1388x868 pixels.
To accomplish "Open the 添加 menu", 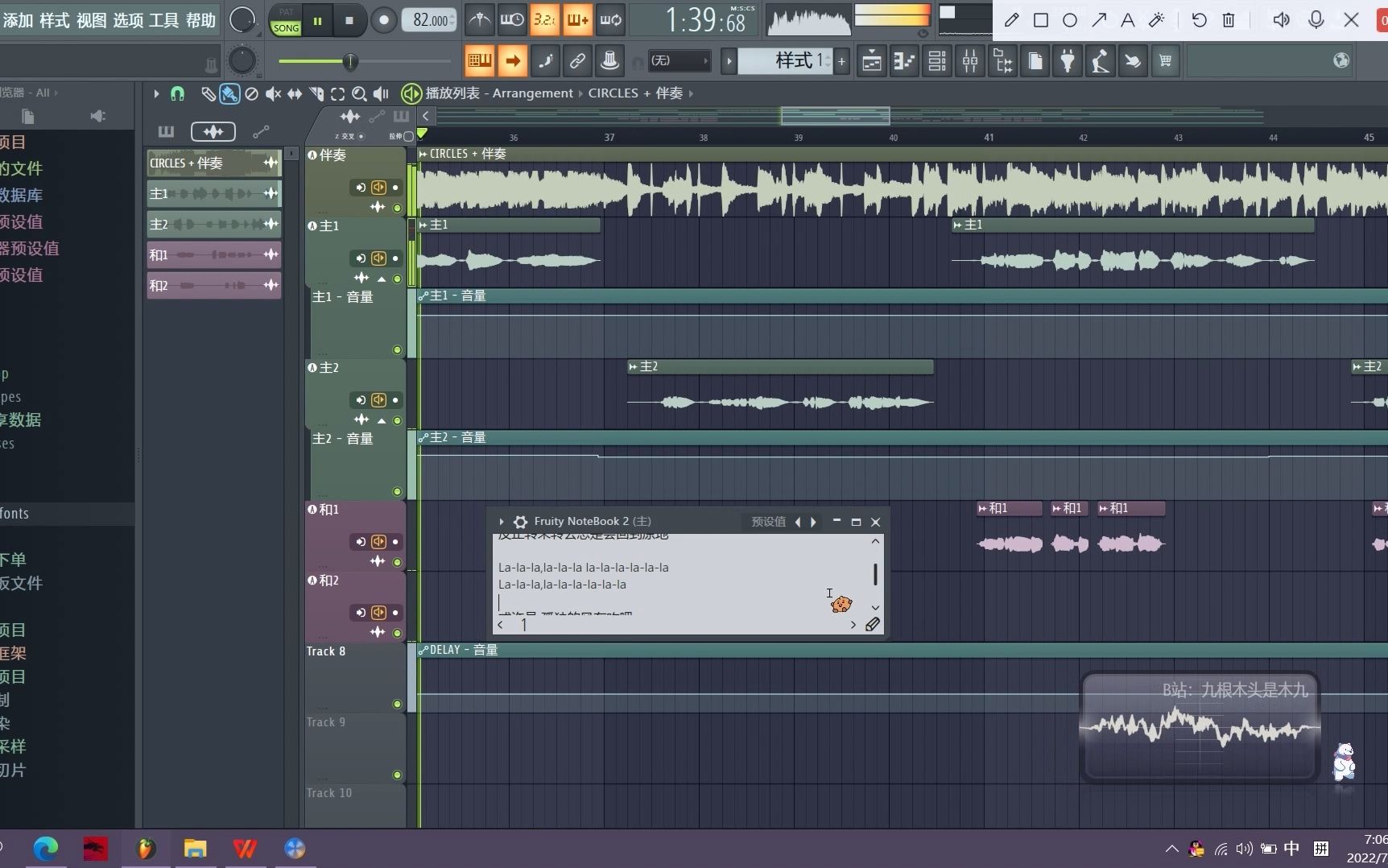I will (18, 20).
